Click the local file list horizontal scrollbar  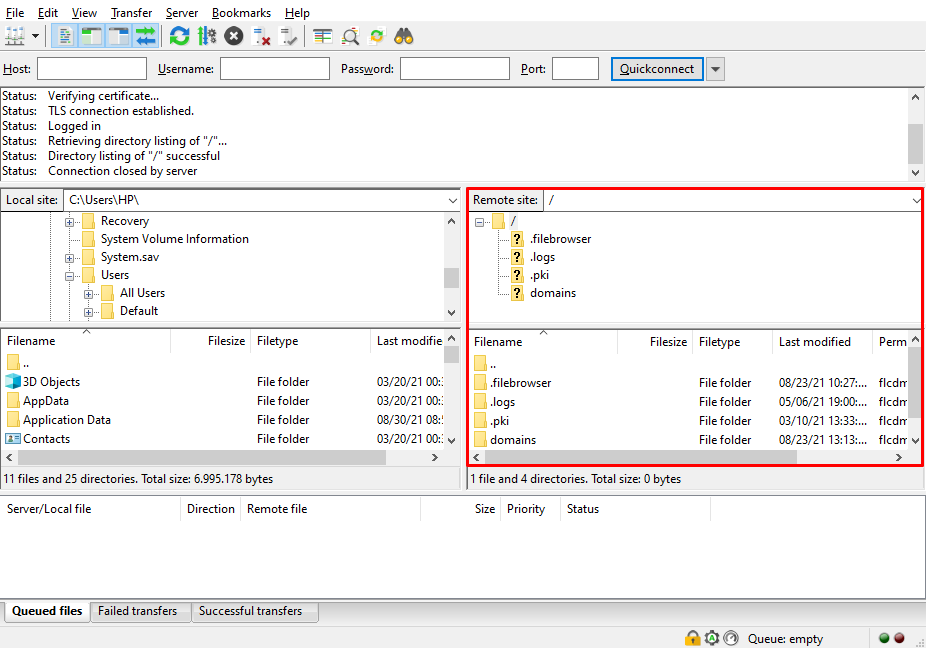tap(200, 457)
